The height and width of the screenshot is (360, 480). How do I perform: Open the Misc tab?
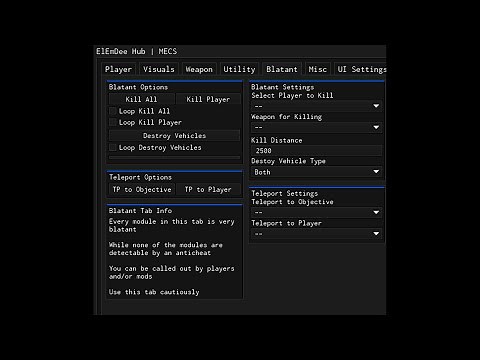[317, 69]
